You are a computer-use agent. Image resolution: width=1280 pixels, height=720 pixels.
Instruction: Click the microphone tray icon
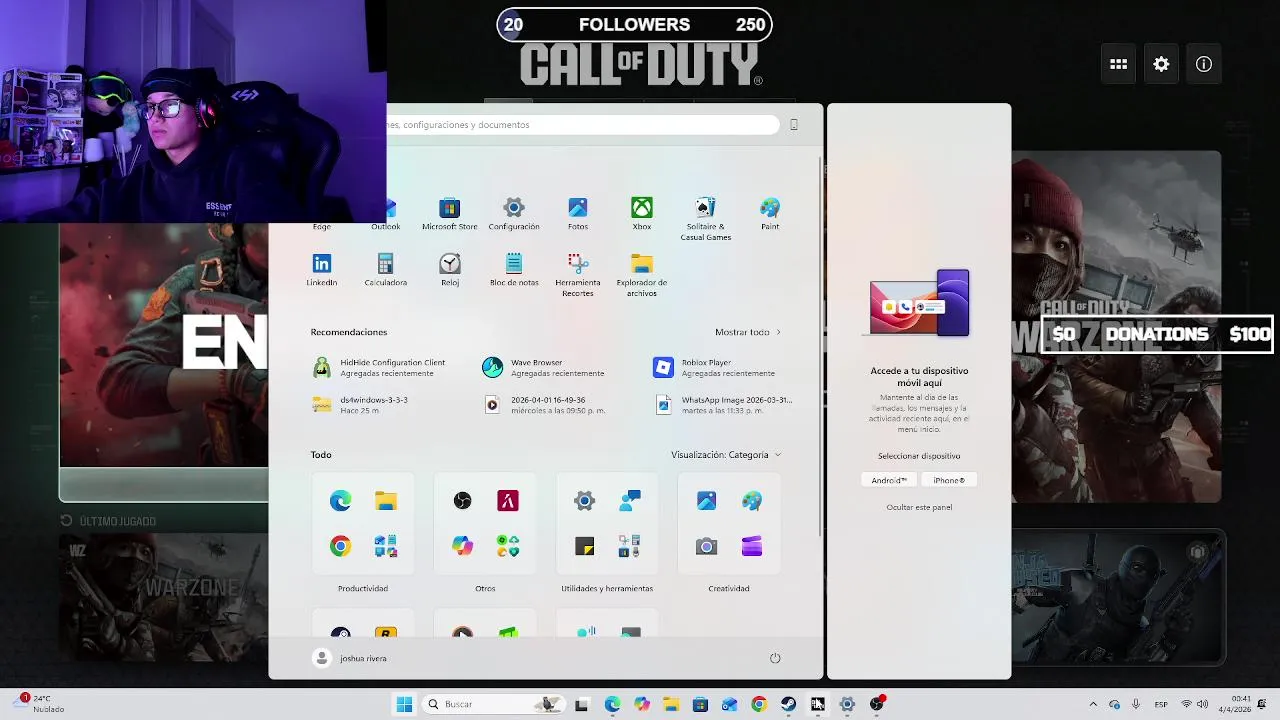1137,704
